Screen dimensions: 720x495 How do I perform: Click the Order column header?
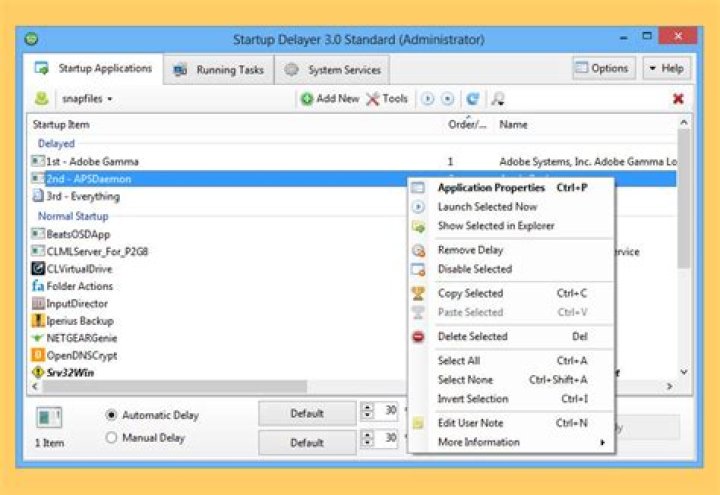coord(467,124)
